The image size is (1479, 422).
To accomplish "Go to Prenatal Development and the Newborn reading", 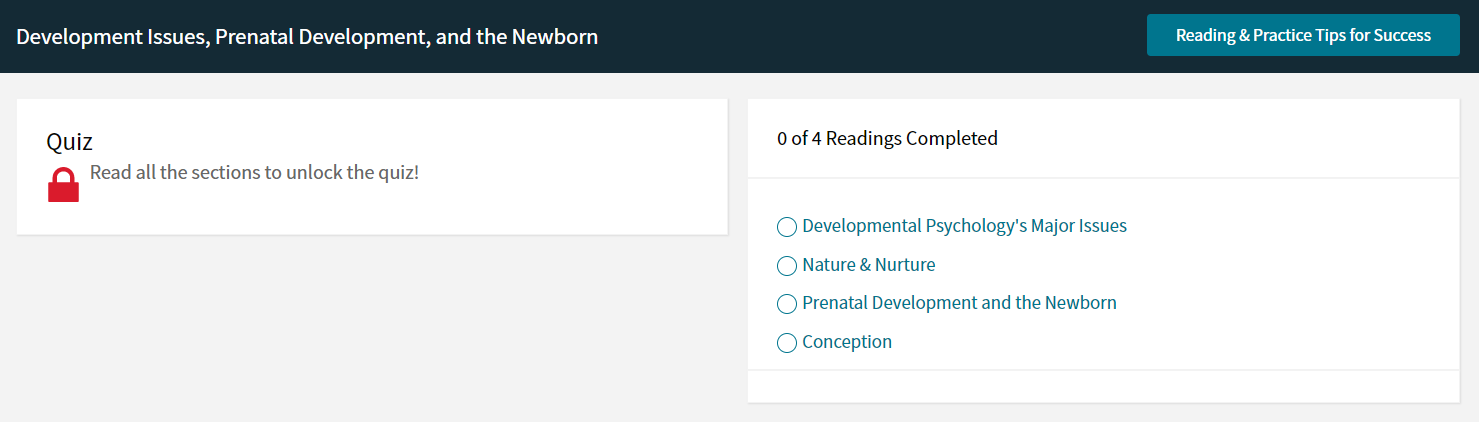I will click(959, 303).
